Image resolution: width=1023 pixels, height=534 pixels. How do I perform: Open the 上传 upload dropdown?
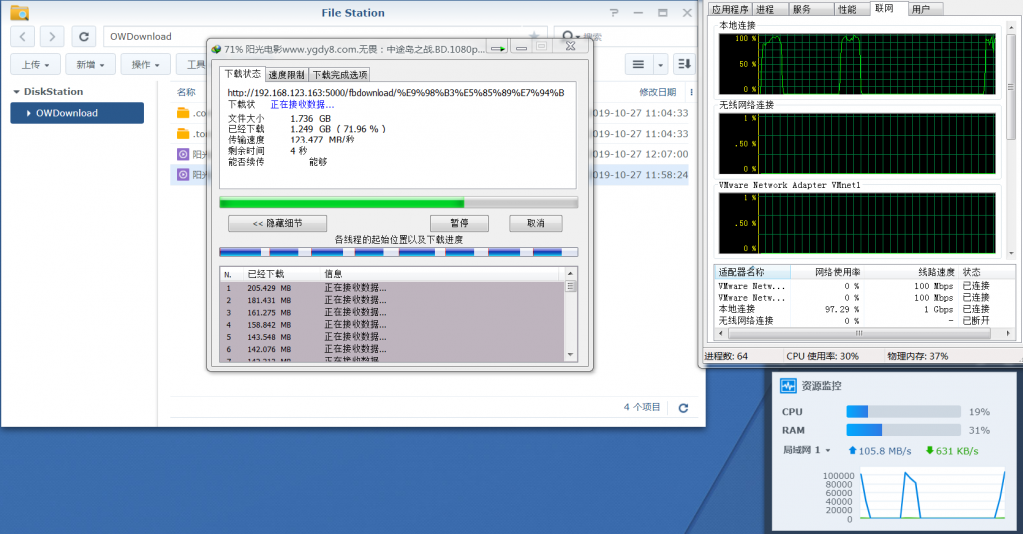tap(35, 65)
